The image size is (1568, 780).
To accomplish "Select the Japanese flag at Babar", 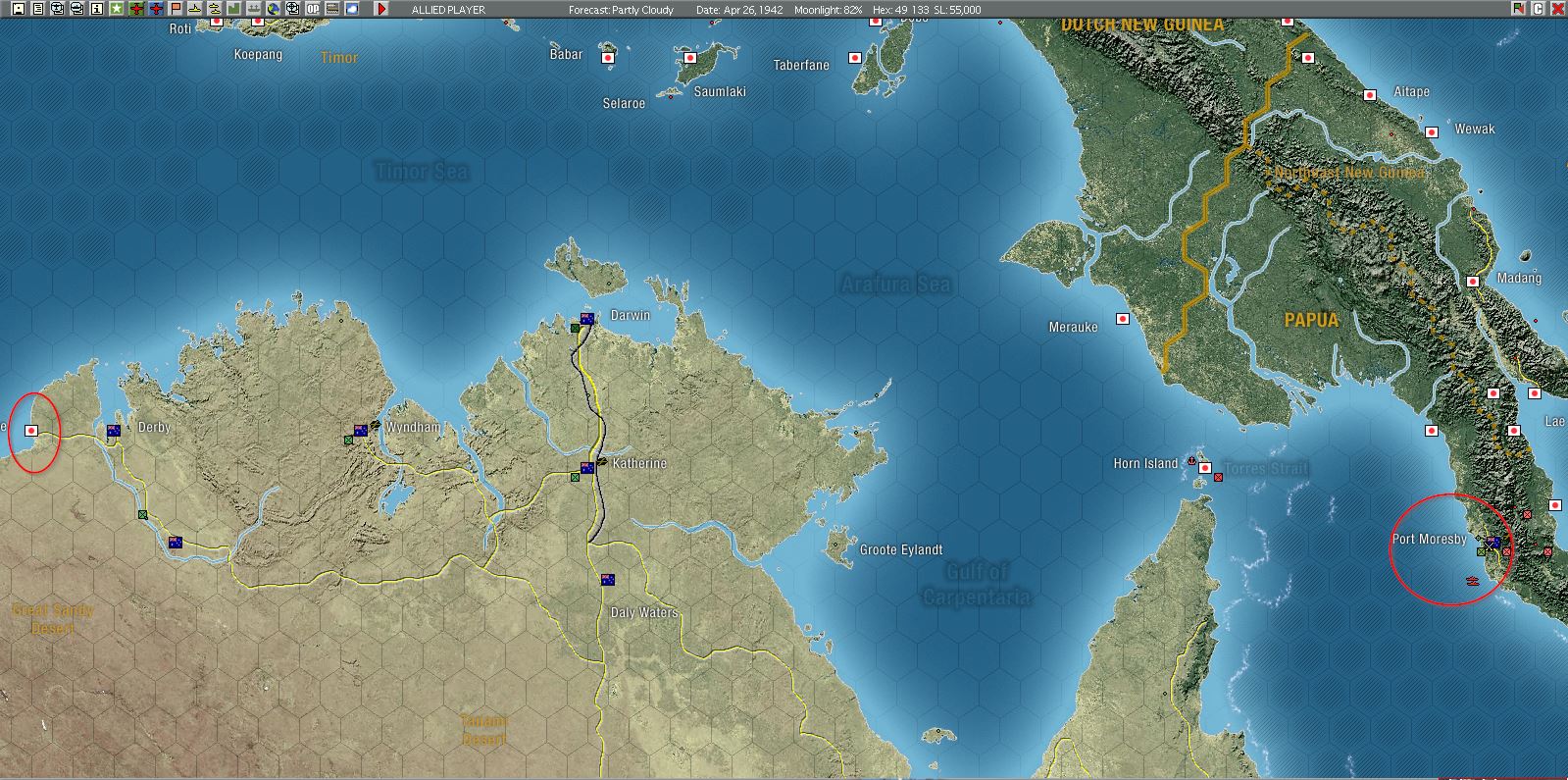I will point(608,58).
